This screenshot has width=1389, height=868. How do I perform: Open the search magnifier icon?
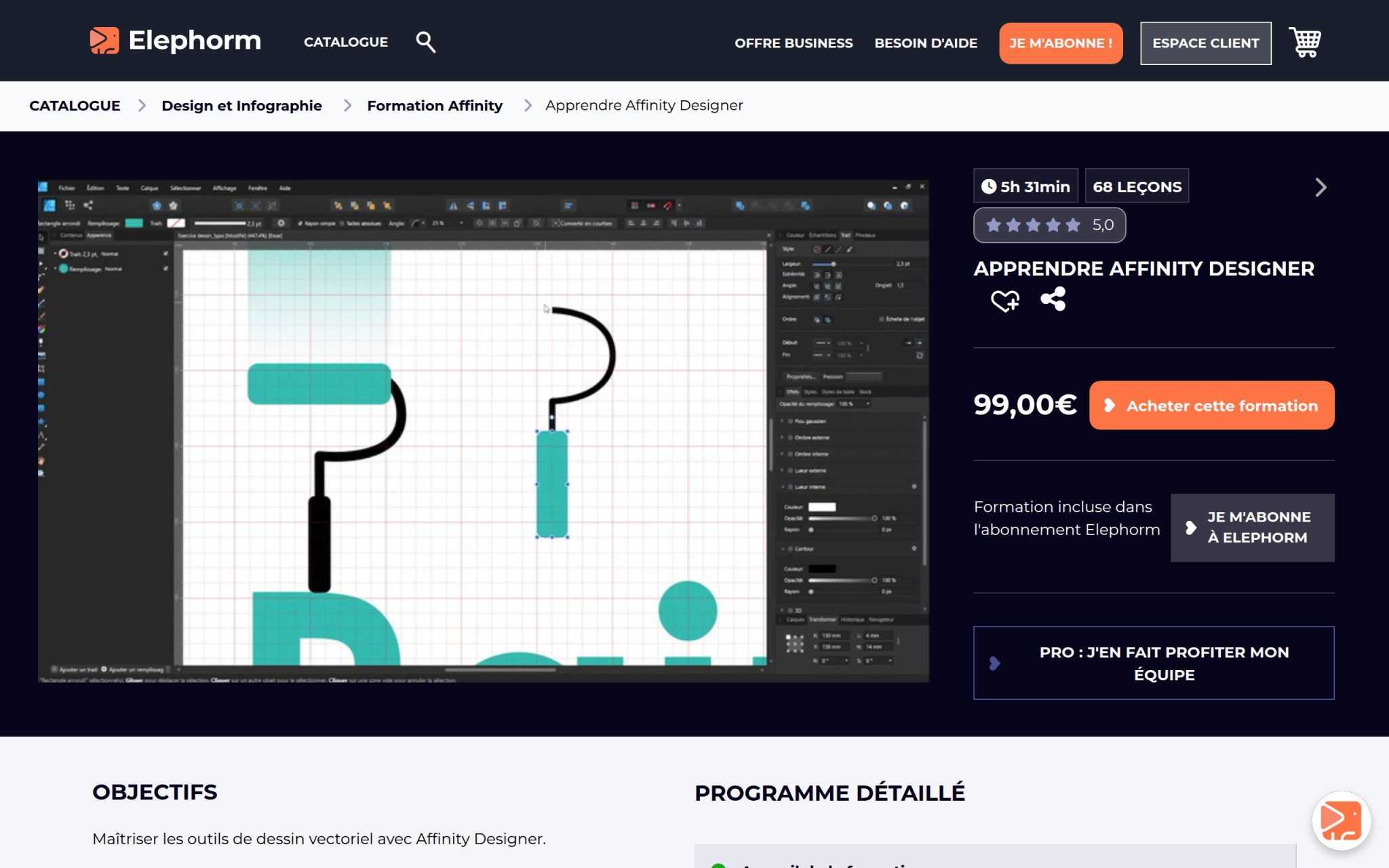coord(425,42)
